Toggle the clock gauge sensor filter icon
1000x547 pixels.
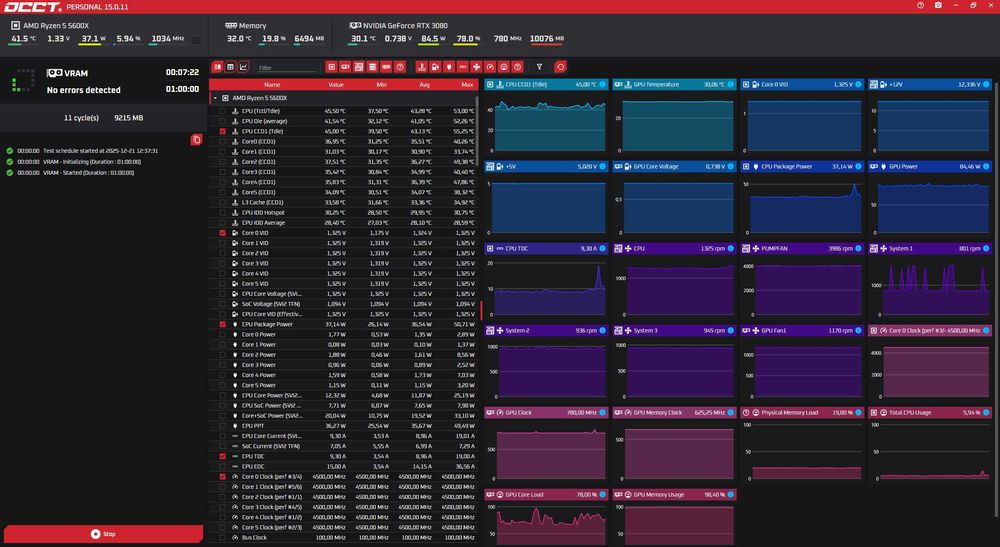coord(490,67)
